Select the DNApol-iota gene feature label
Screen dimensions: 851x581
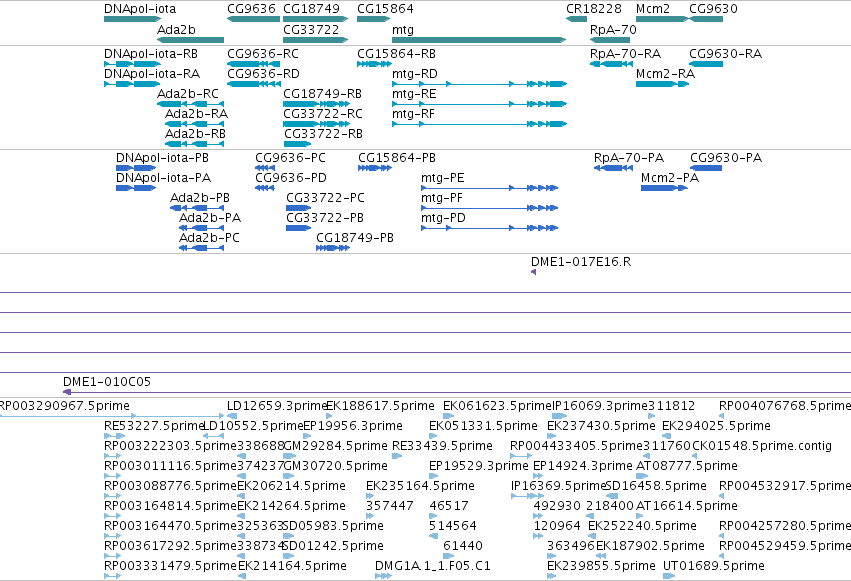coord(140,9)
